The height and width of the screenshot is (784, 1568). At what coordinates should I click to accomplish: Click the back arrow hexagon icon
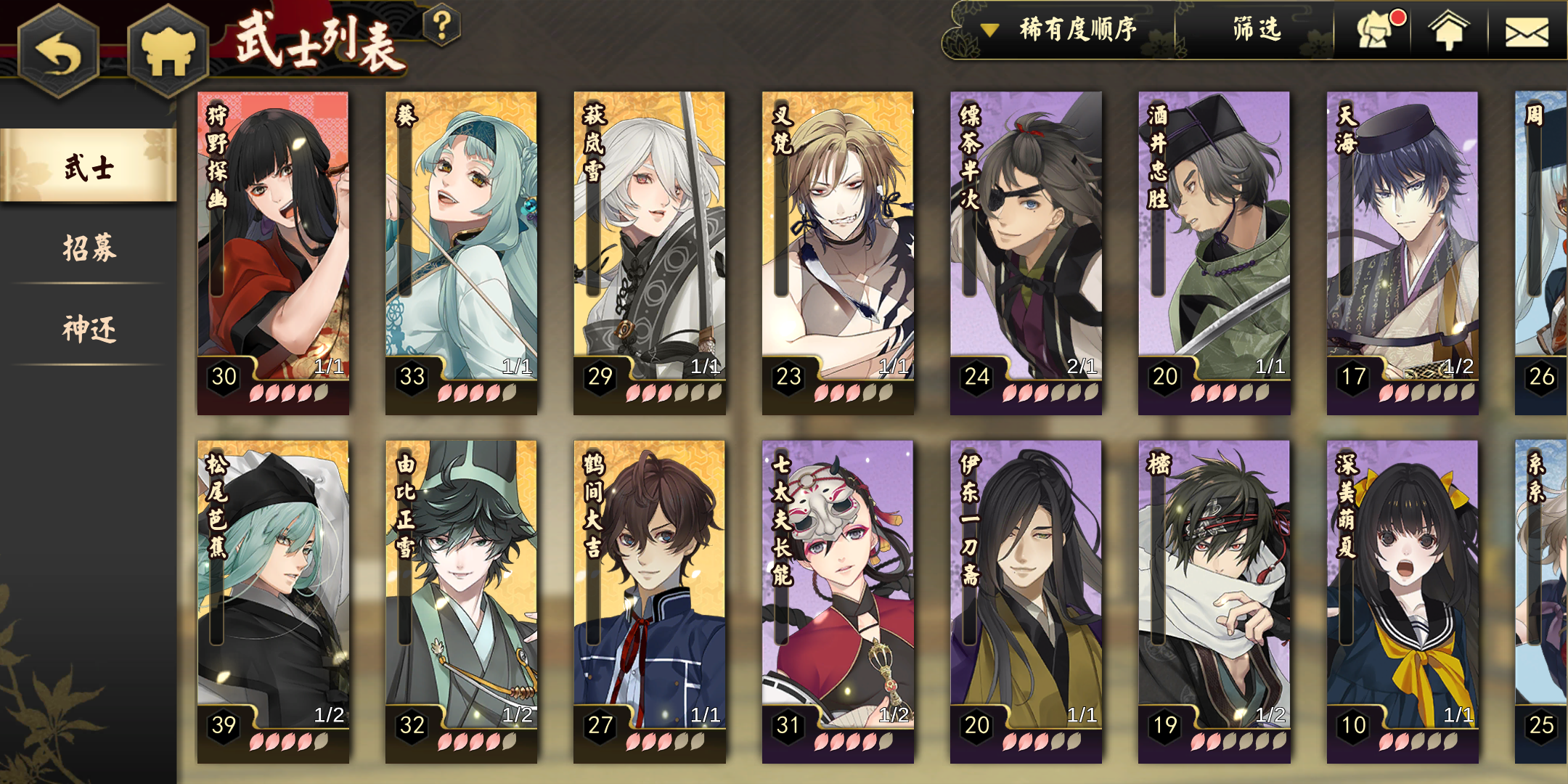tap(58, 52)
